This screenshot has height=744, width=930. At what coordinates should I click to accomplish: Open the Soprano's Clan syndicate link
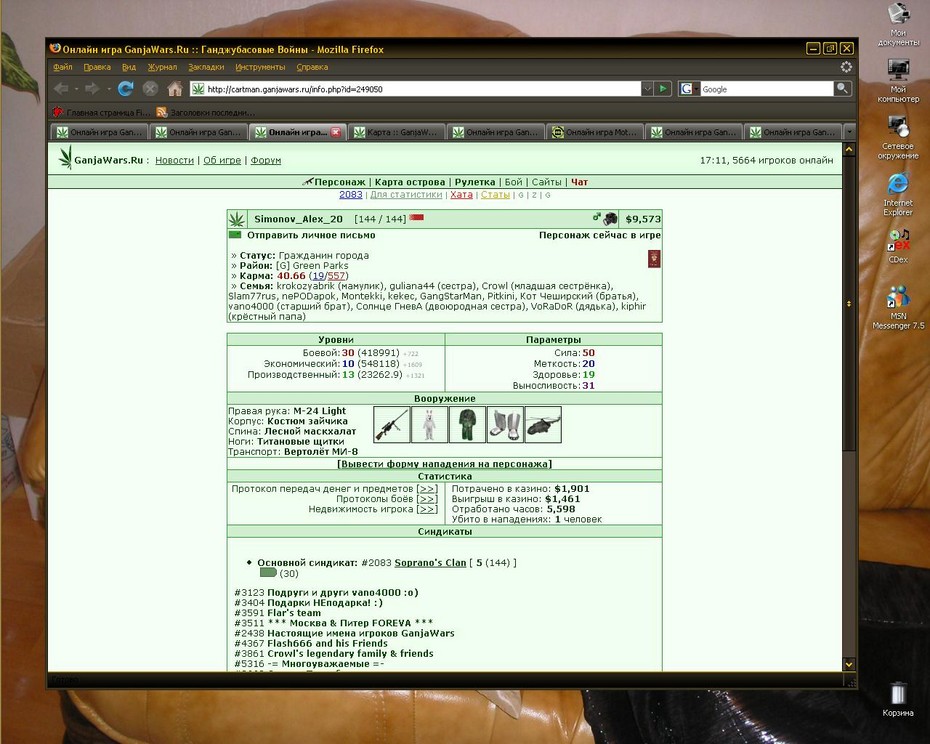coord(430,562)
